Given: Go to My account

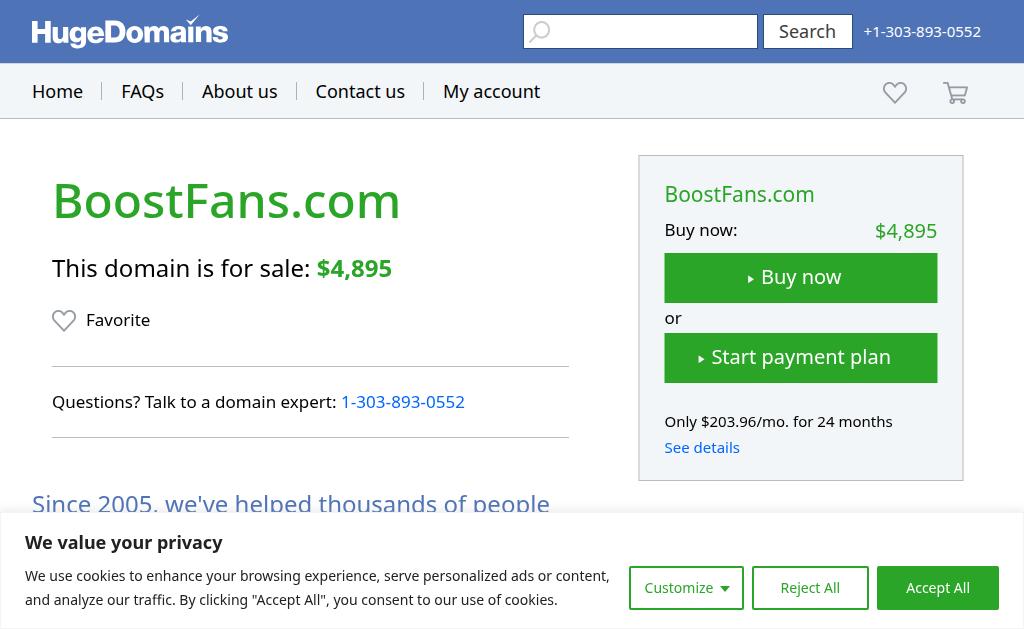Looking at the screenshot, I should click(491, 91).
